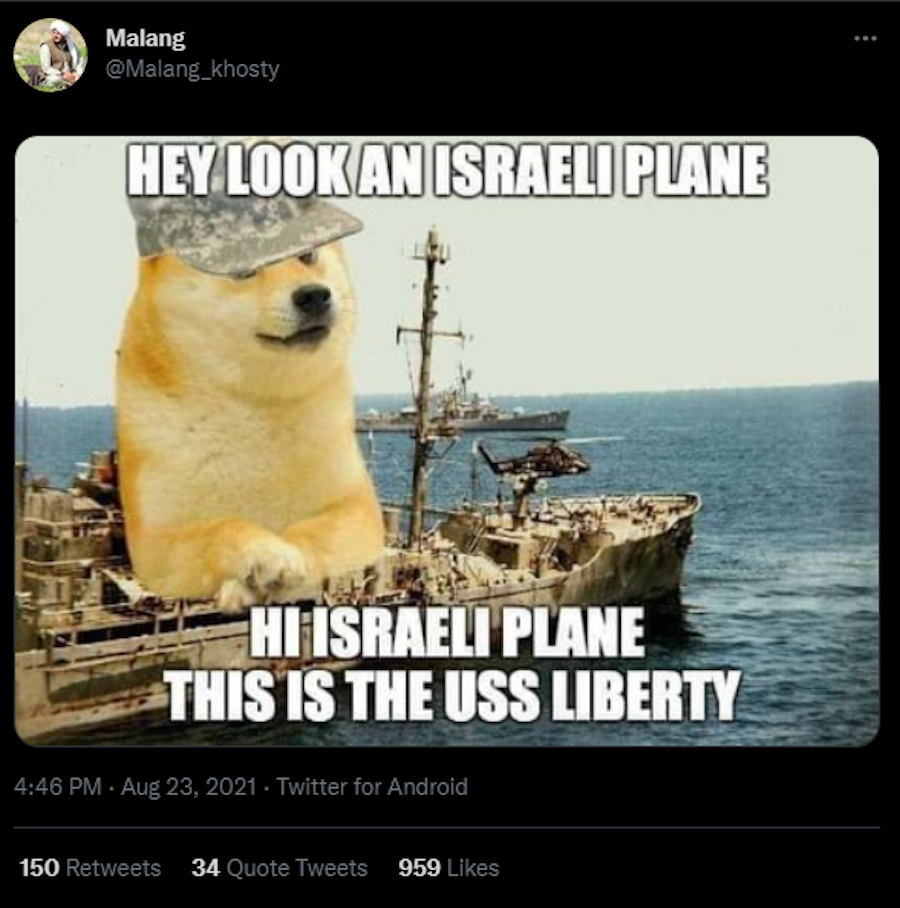The image size is (900, 908).
Task: View the 150 Retweets list
Action: point(90,868)
